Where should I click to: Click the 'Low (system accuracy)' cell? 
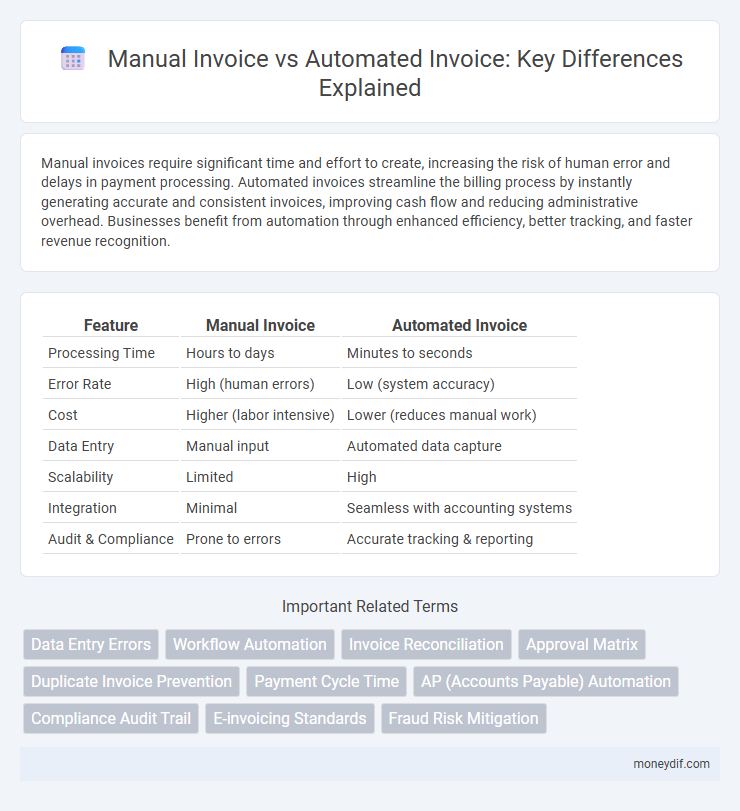point(459,384)
